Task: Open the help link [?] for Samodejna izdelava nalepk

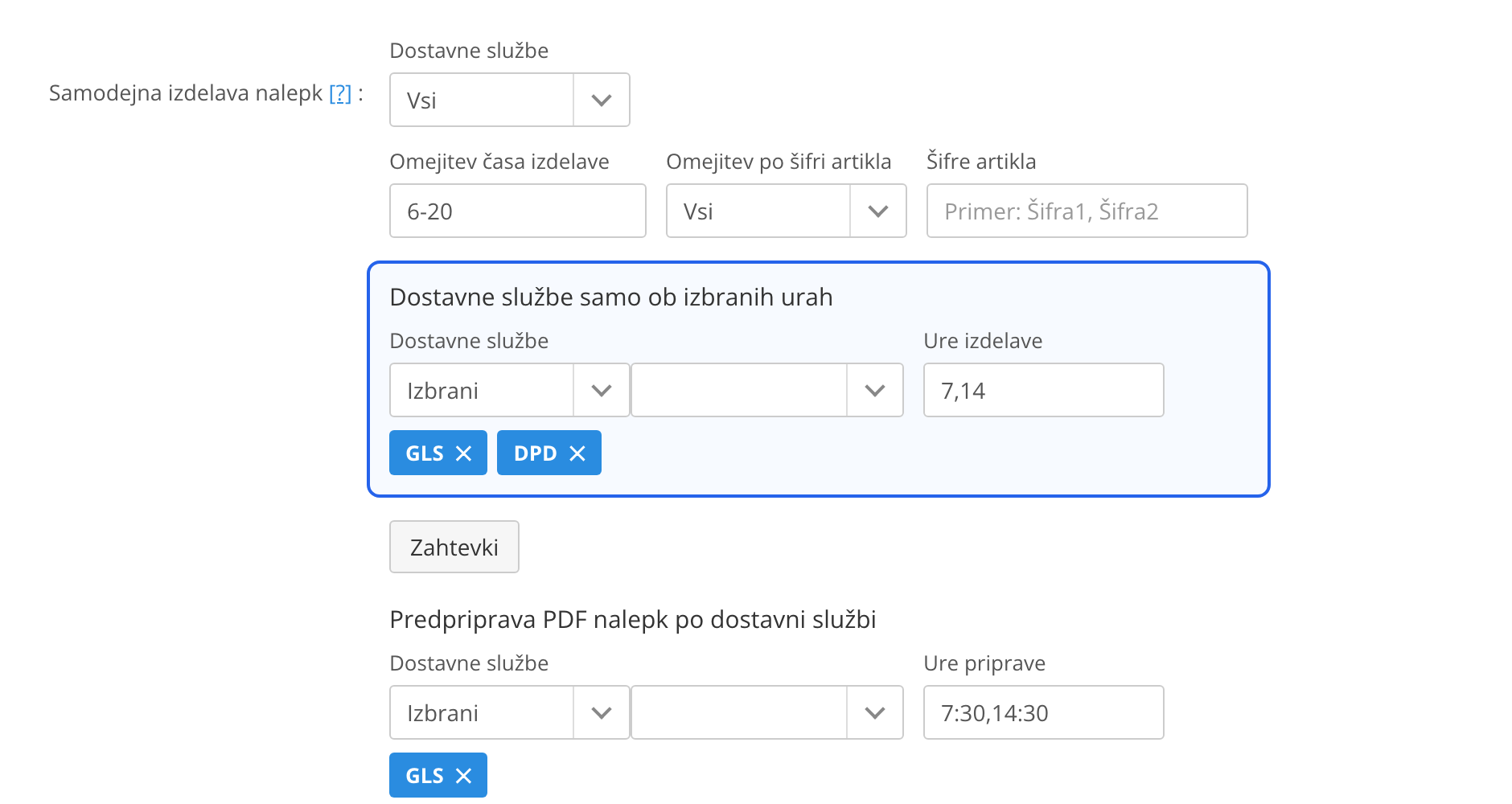Action: coord(340,93)
